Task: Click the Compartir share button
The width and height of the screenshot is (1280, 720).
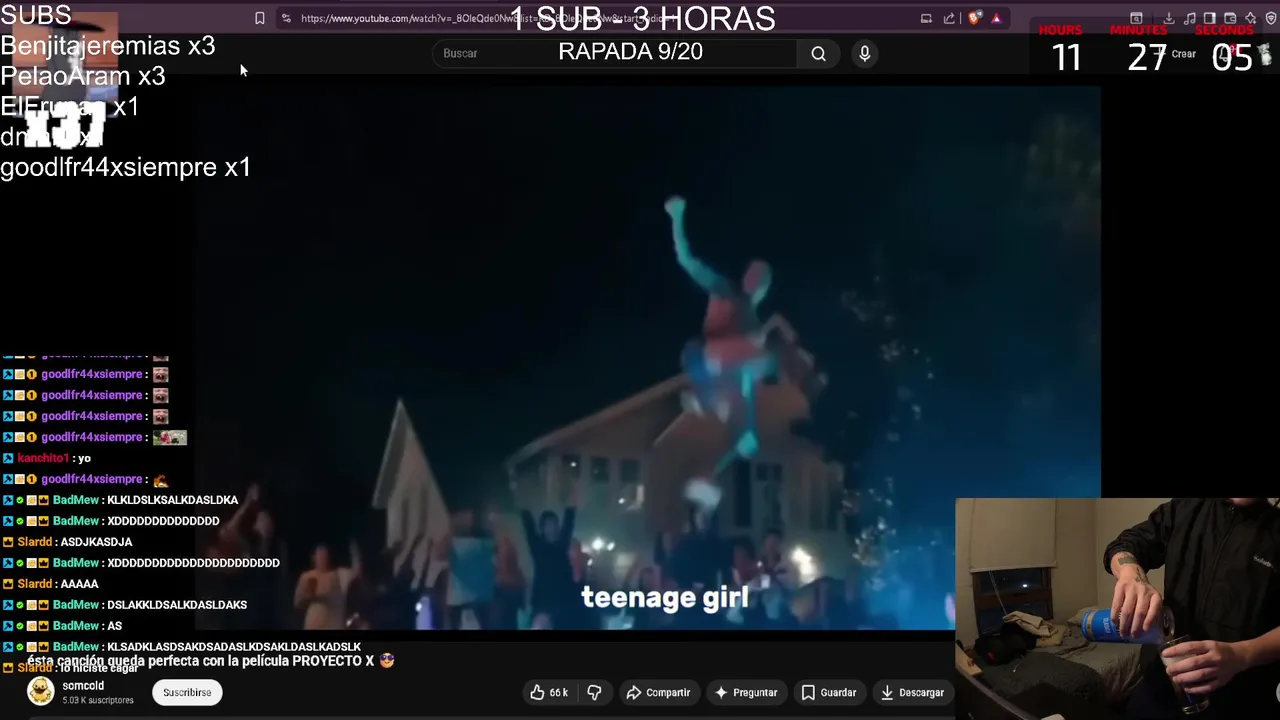Action: (x=658, y=692)
